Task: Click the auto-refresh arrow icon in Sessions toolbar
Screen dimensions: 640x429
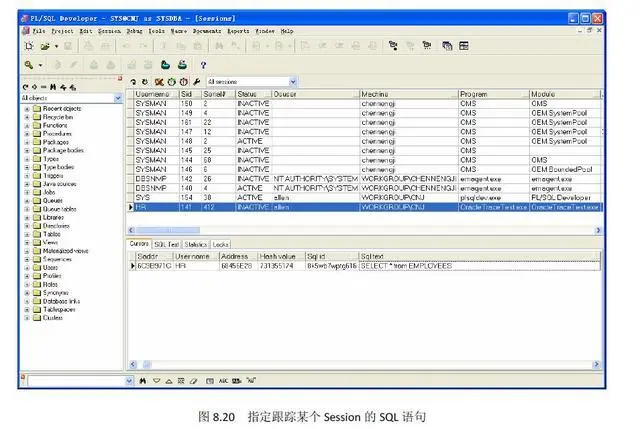Action: [145, 82]
